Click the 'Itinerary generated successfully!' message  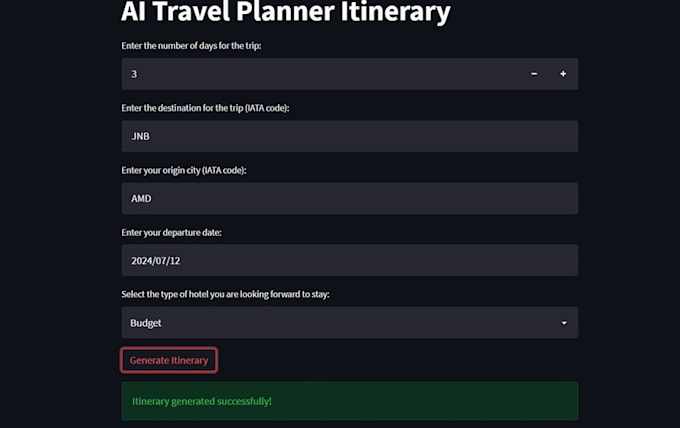click(x=202, y=401)
